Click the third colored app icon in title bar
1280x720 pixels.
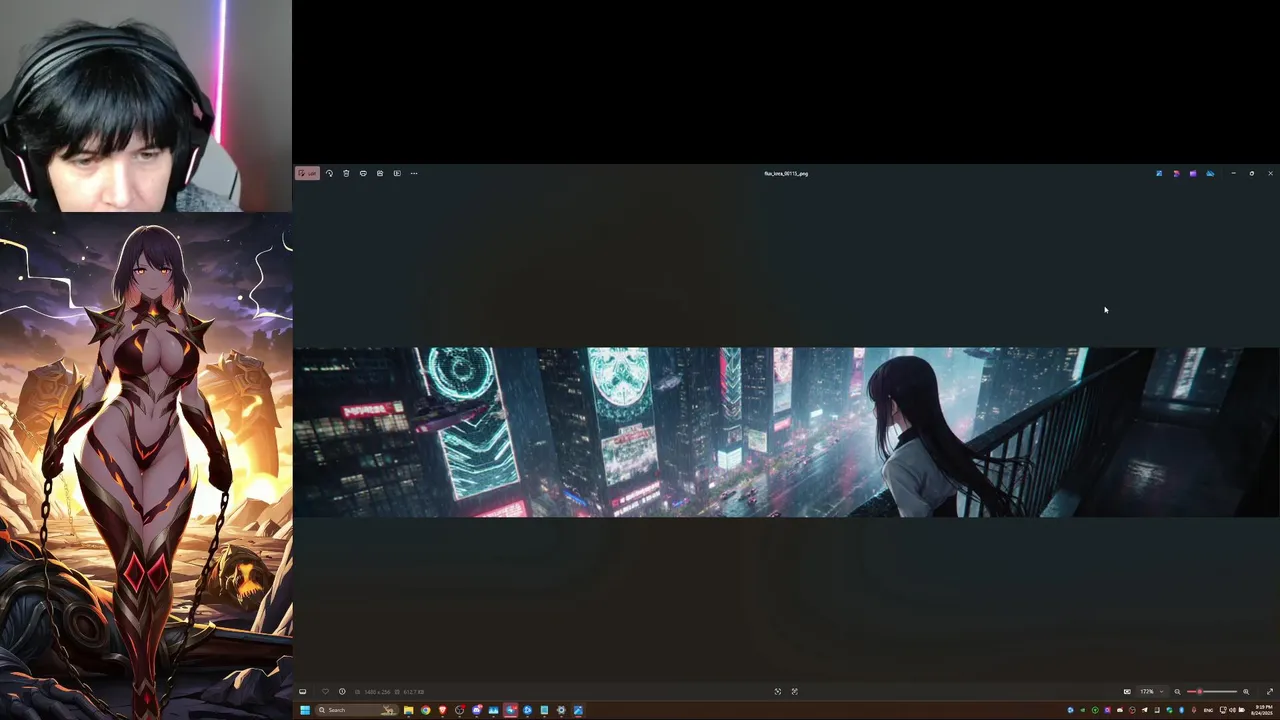pos(1193,173)
